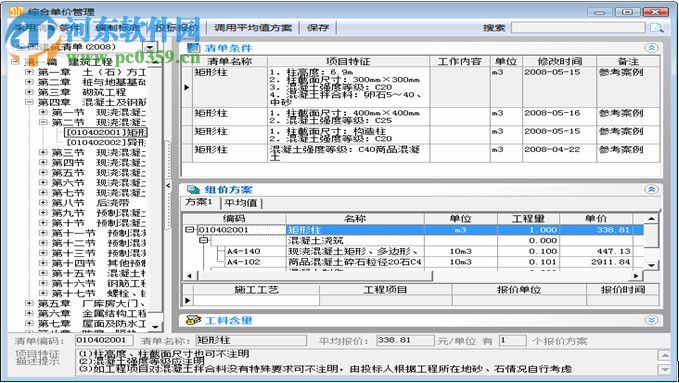The height and width of the screenshot is (383, 679).
Task: Expand the 第二章 桩与地基基础 node
Action: pyautogui.click(x=29, y=82)
